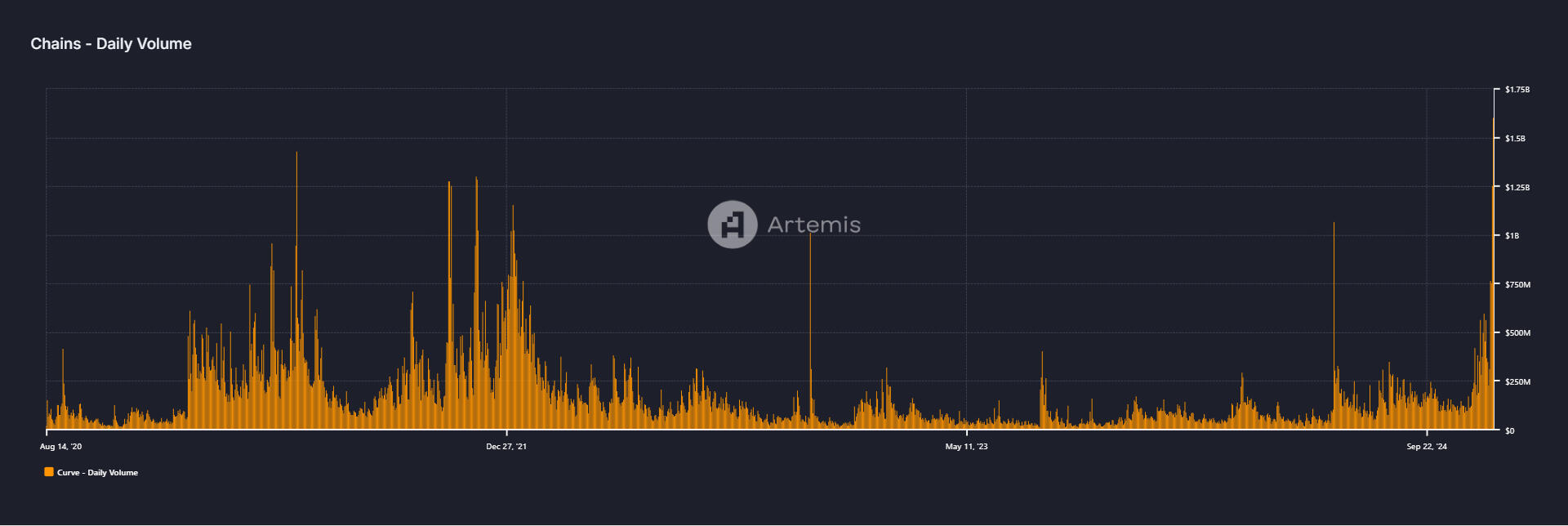Click the May 11, '23 x-axis label
The image size is (1568, 526).
point(966,447)
